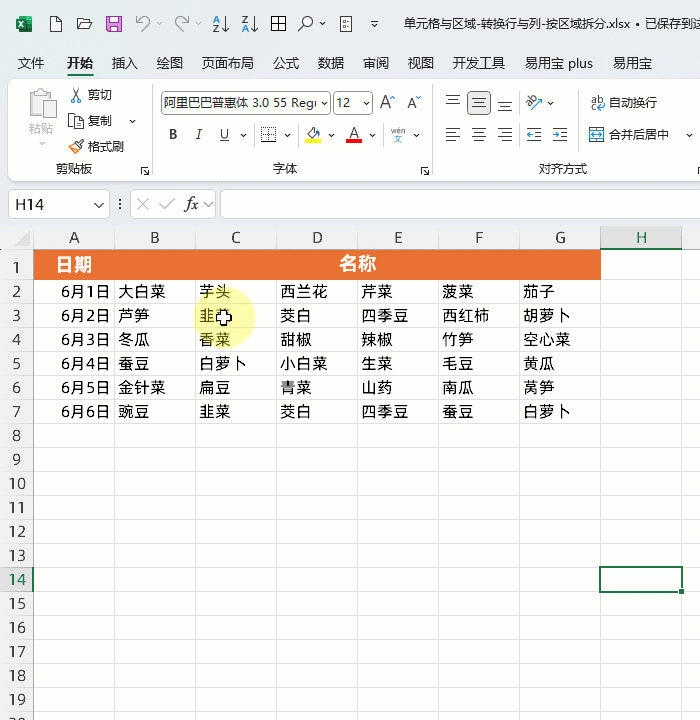Screen dimensions: 700x720
Task: Switch to the 页面布局 tab
Action: pyautogui.click(x=227, y=63)
